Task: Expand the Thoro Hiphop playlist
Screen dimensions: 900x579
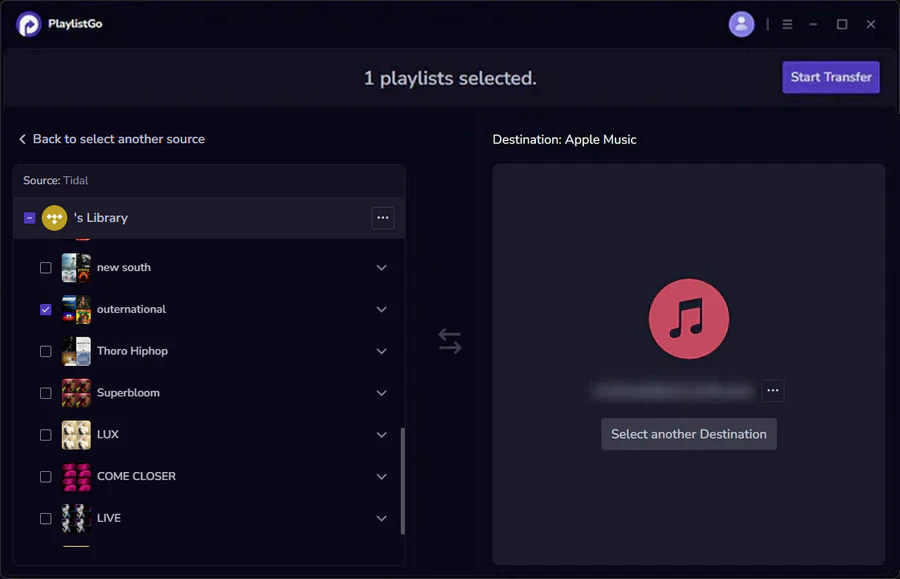Action: [381, 351]
